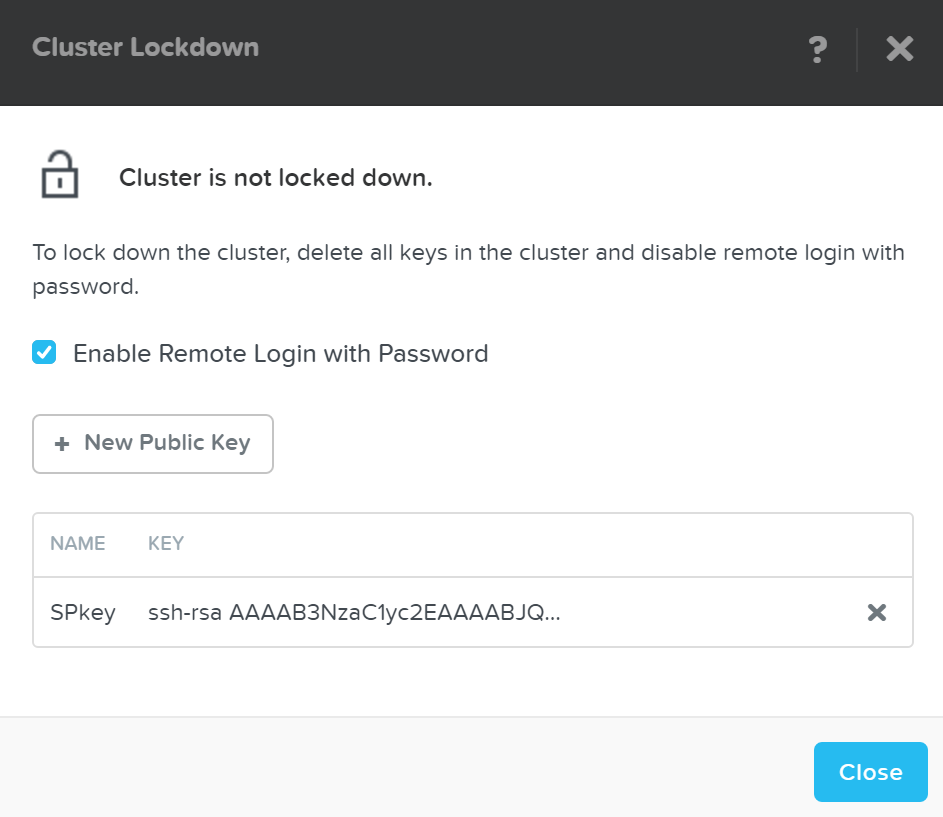Click the question mark next to the dialog divider
This screenshot has height=817, width=943.
click(818, 49)
